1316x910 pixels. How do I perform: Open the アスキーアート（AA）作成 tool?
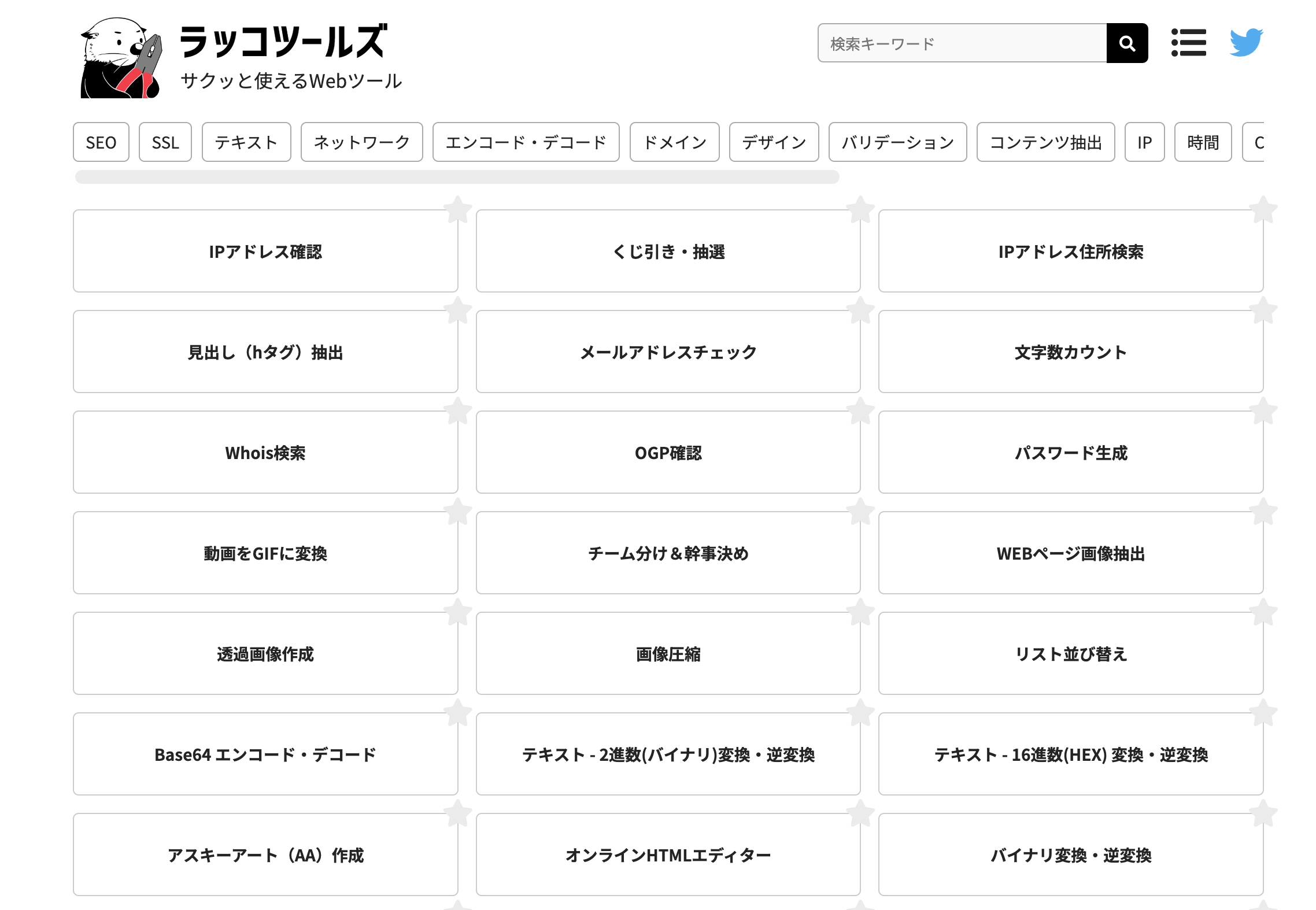coord(265,855)
